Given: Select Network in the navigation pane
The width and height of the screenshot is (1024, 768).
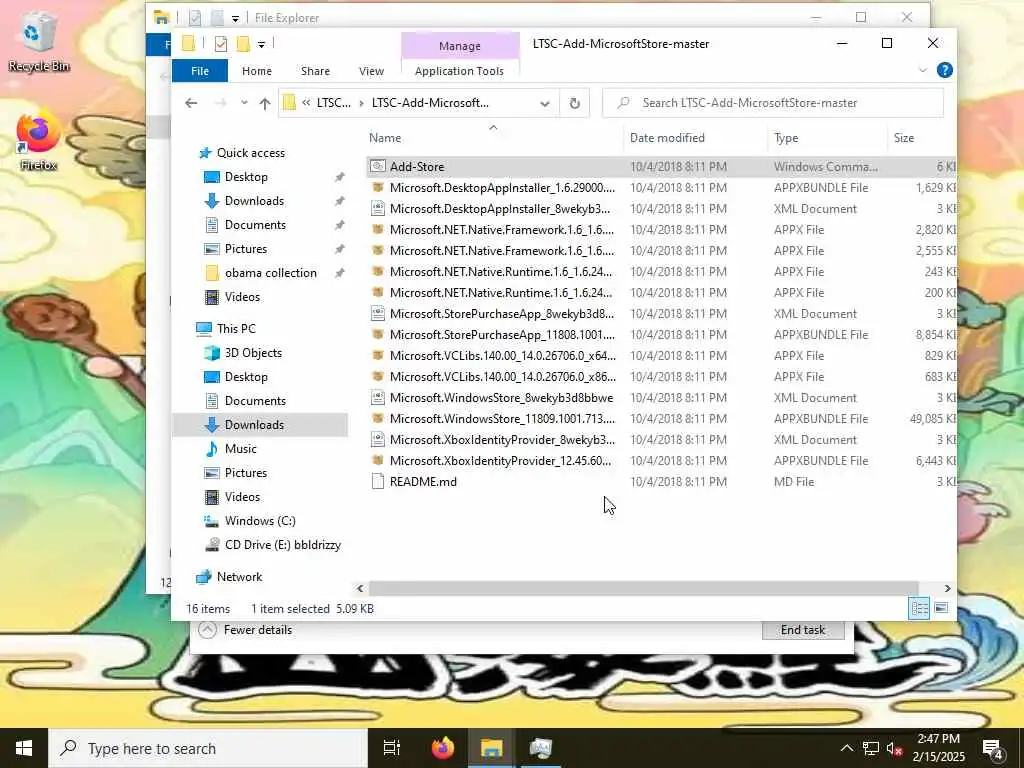Looking at the screenshot, I should click(x=239, y=577).
